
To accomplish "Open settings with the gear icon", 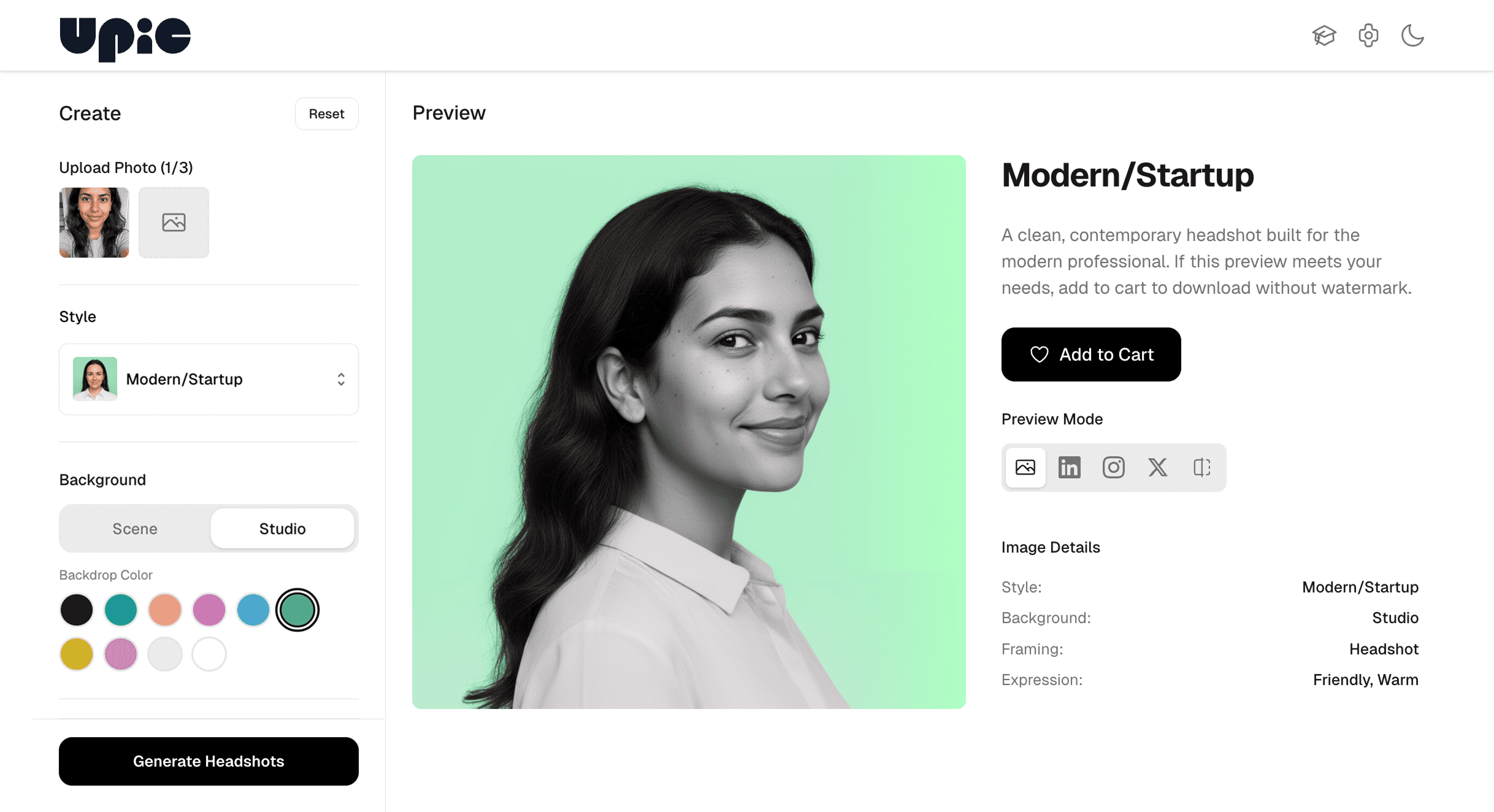I will tap(1368, 35).
